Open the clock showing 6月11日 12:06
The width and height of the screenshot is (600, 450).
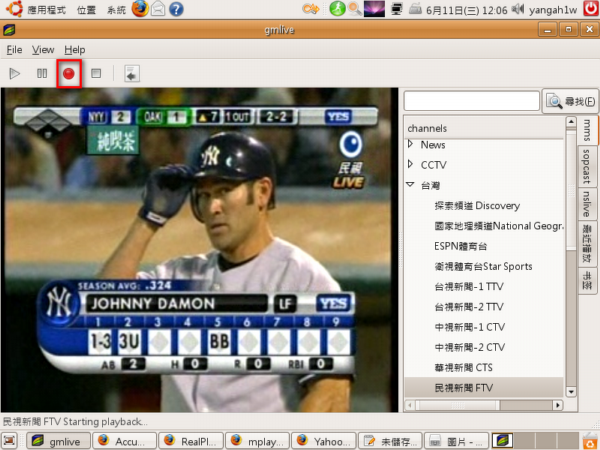point(466,10)
